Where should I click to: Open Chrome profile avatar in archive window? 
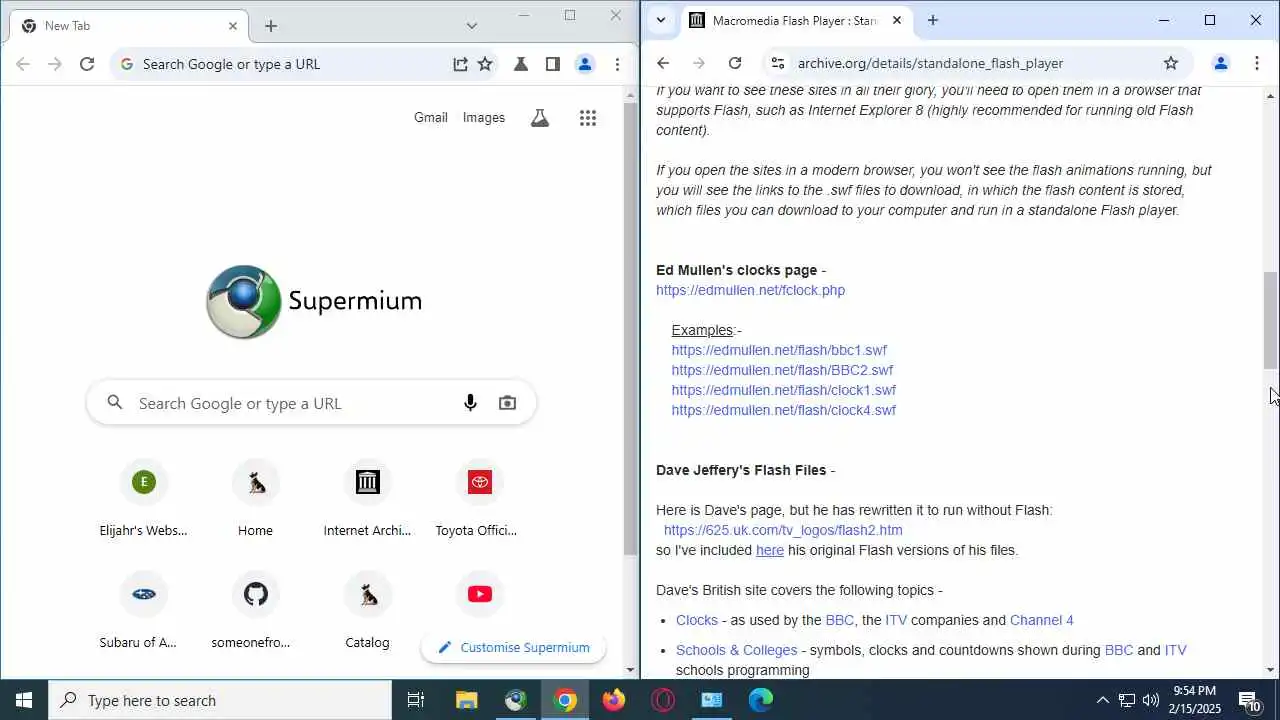1220,63
